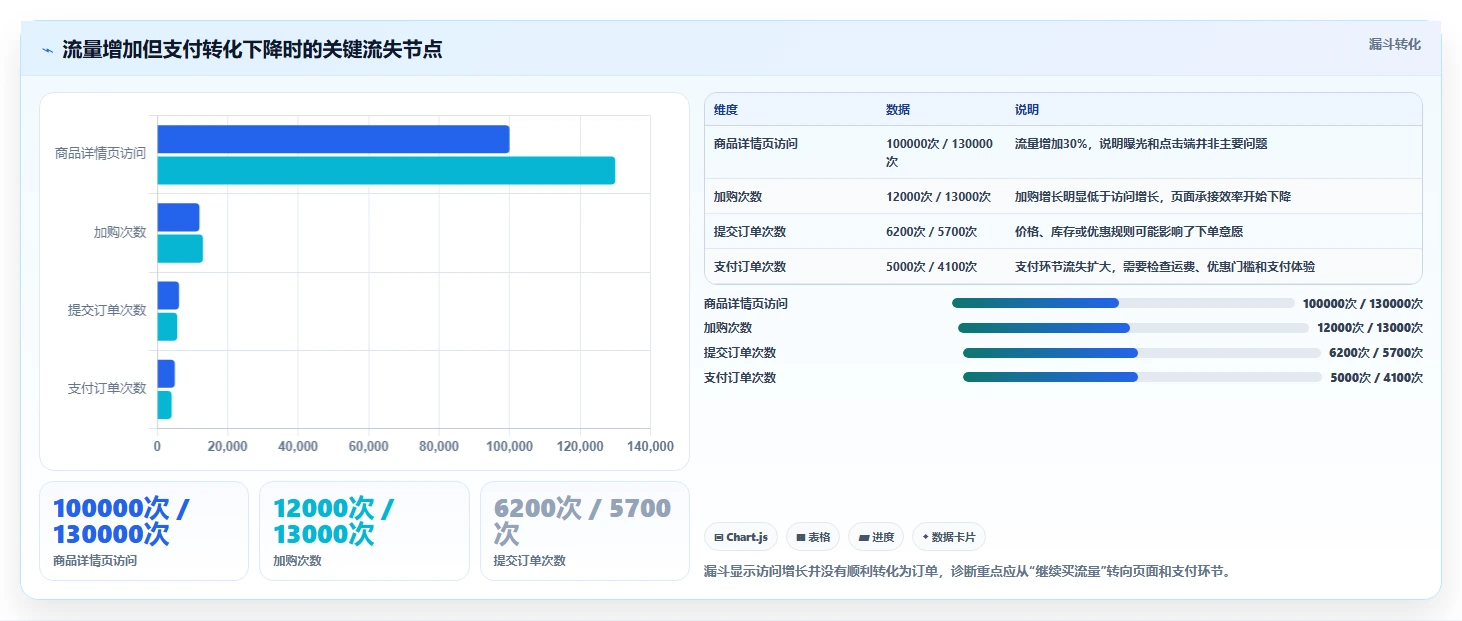The image size is (1462, 621).
Task: Click the note starting 流量增加30%
Action: [1141, 144]
